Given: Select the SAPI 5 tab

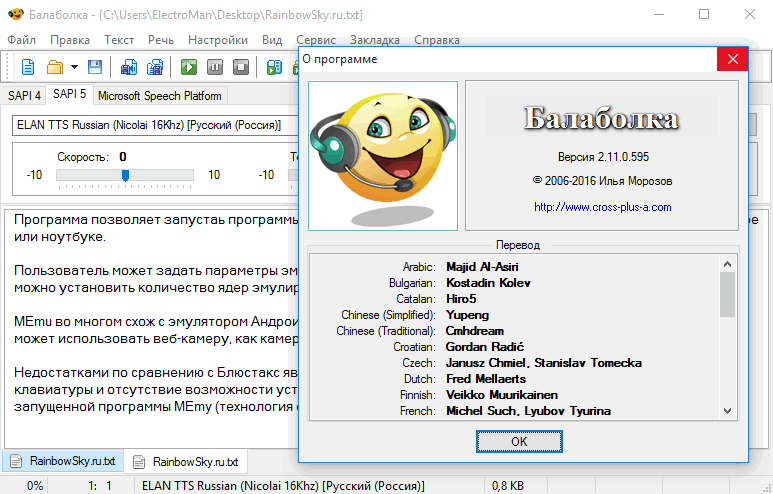Looking at the screenshot, I should click(69, 94).
